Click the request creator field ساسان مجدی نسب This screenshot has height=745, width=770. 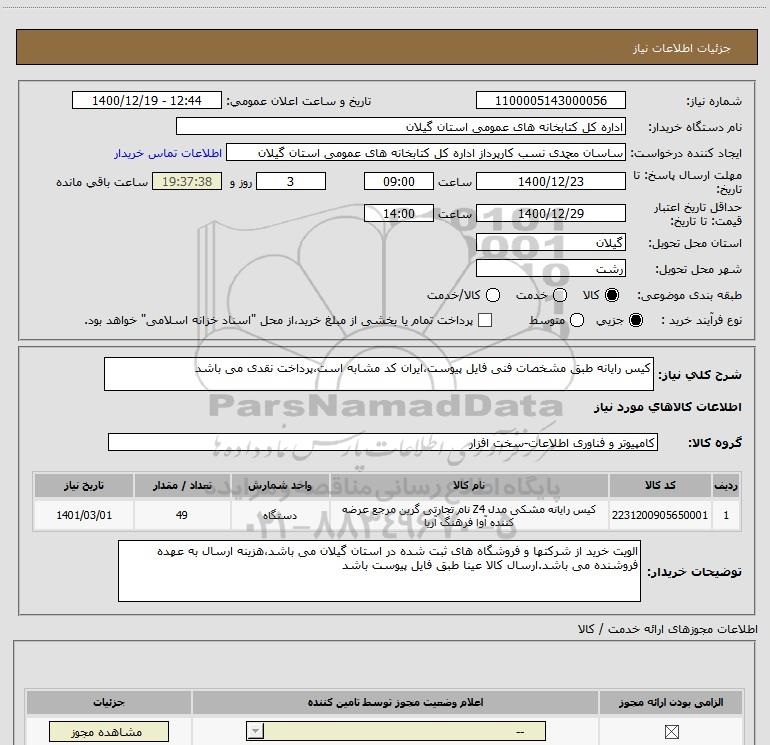tap(426, 153)
